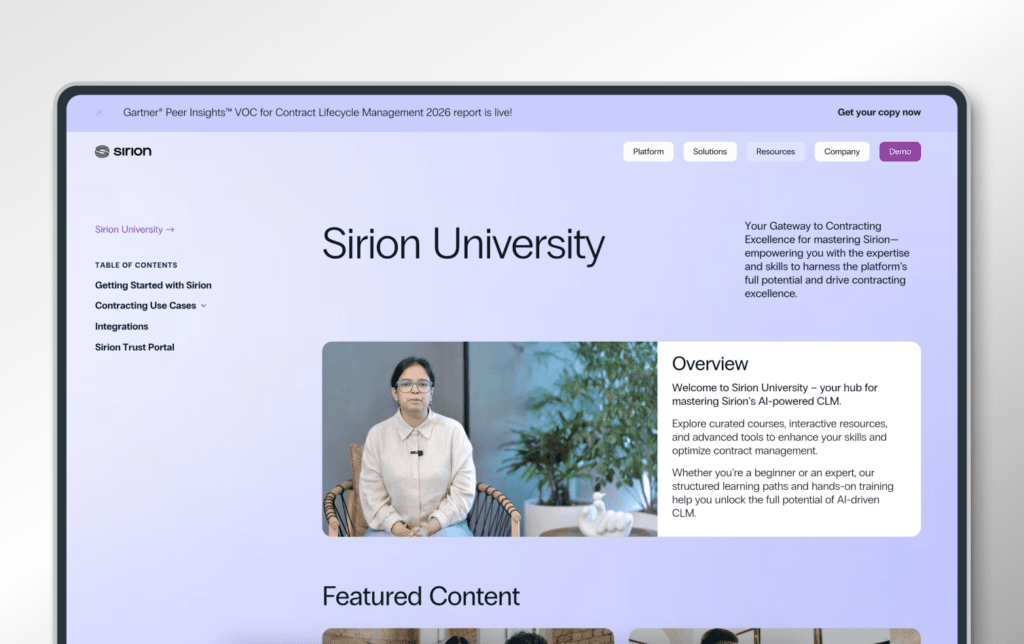
Task: Click the Featured Content heading
Action: (421, 596)
